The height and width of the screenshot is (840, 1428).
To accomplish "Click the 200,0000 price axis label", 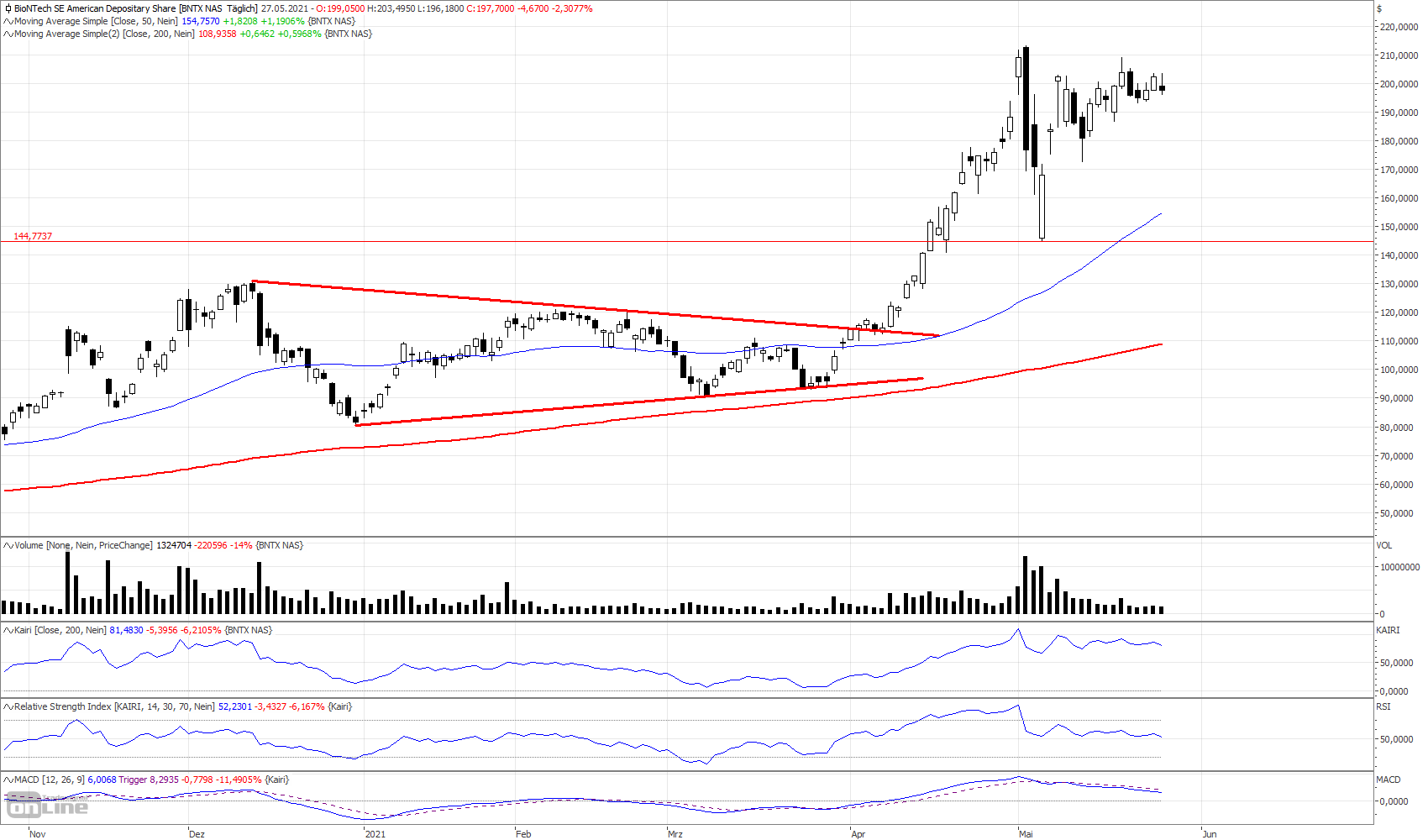I will tap(1399, 84).
